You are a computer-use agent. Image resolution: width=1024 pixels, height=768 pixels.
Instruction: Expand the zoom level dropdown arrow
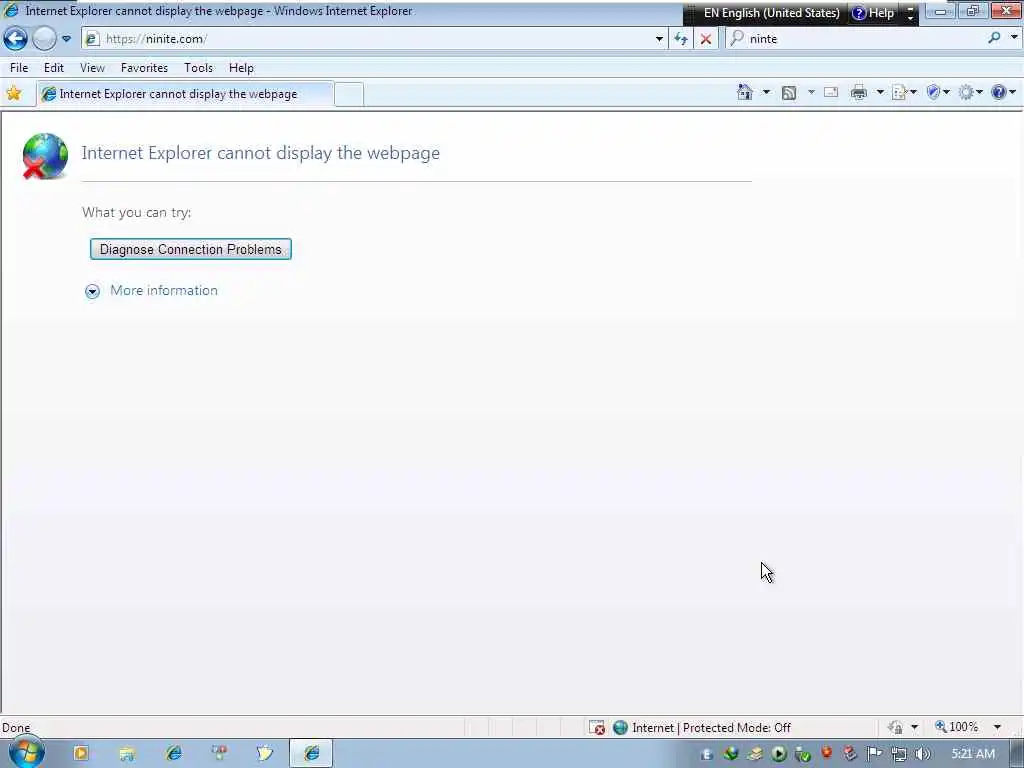tap(997, 727)
